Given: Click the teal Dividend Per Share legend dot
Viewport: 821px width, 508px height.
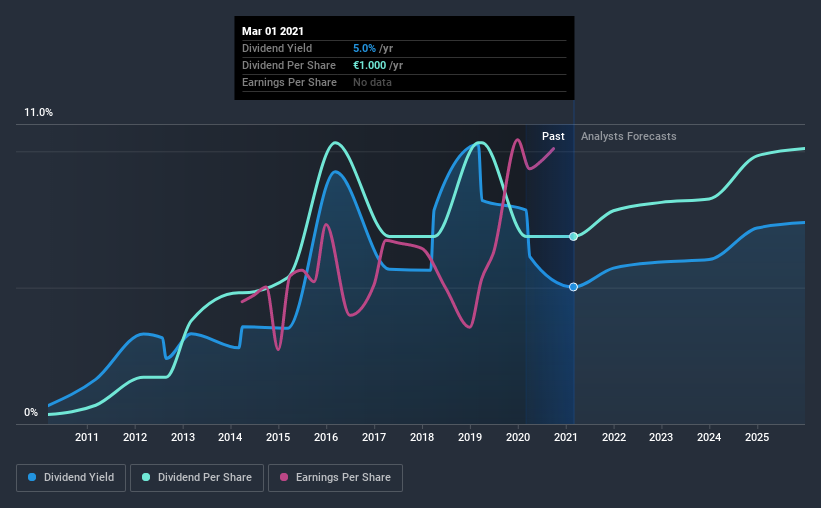Looking at the screenshot, I should coord(146,477).
